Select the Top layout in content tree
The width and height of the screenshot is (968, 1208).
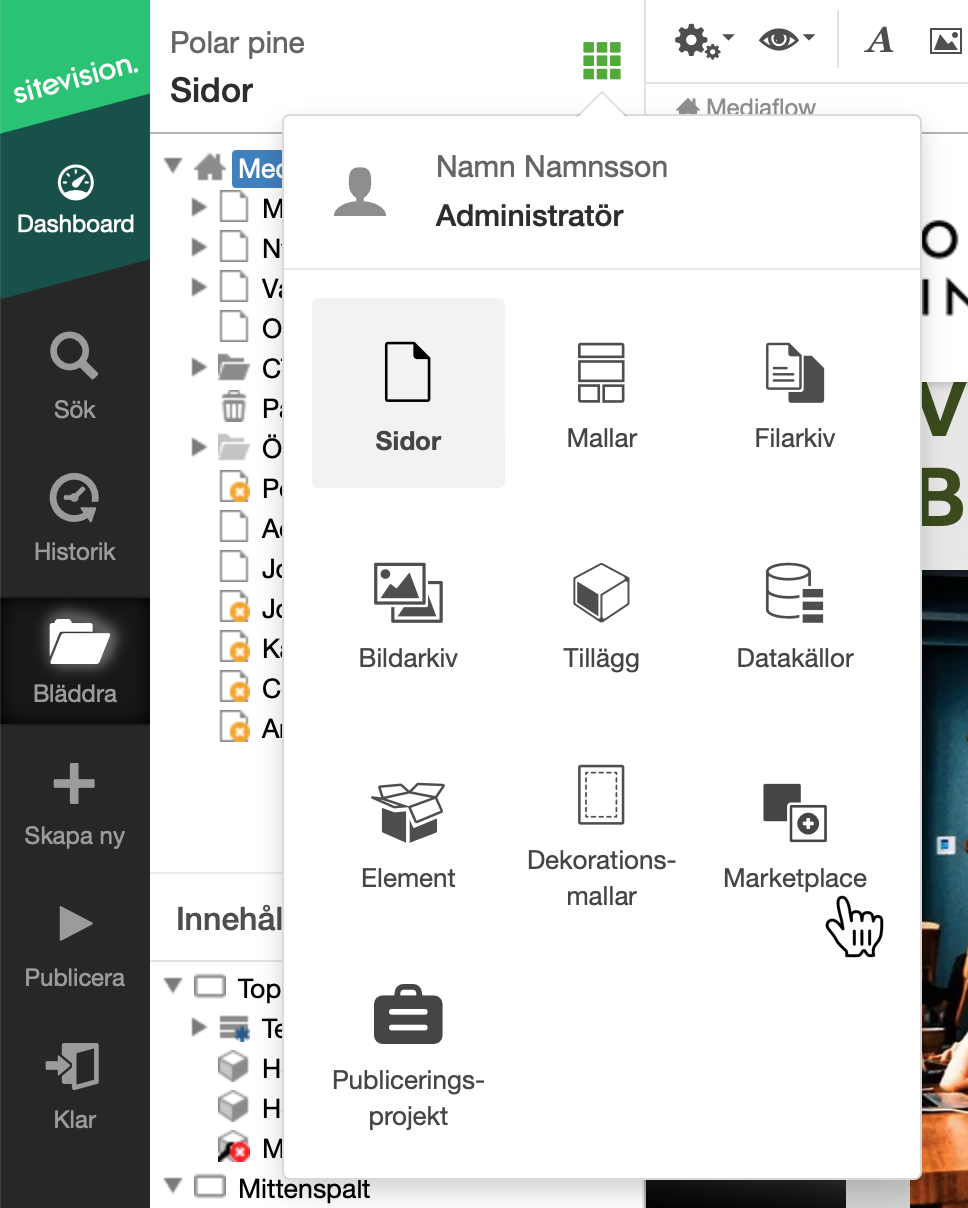coord(259,988)
